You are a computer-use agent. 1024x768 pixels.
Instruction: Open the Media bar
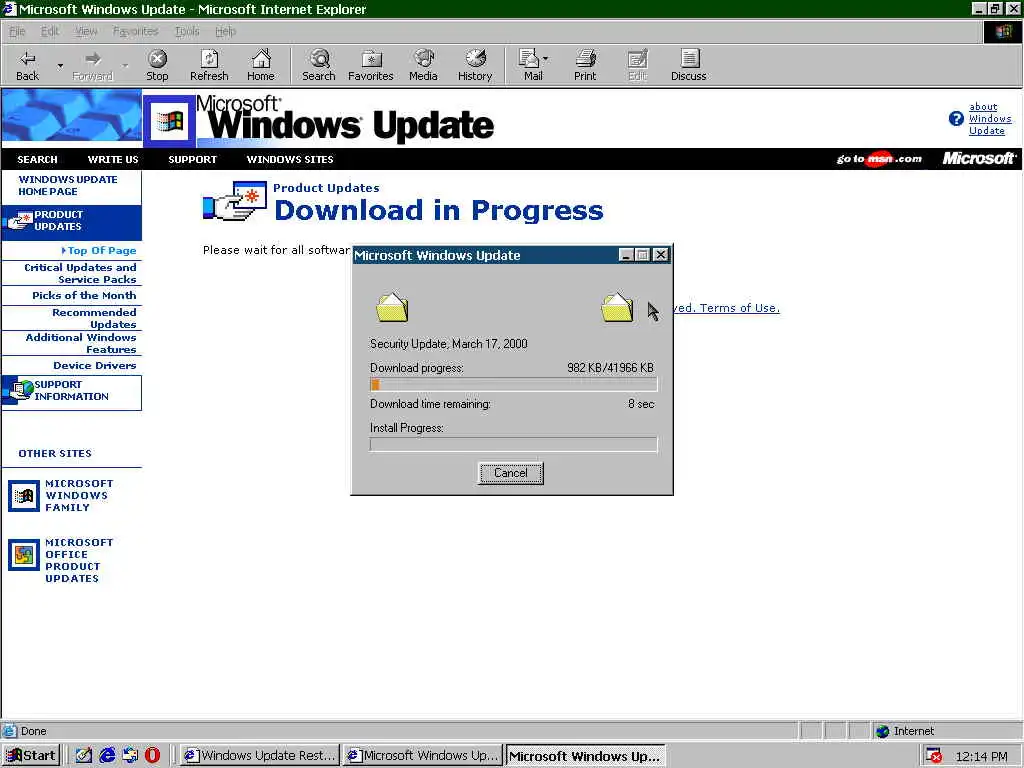423,65
